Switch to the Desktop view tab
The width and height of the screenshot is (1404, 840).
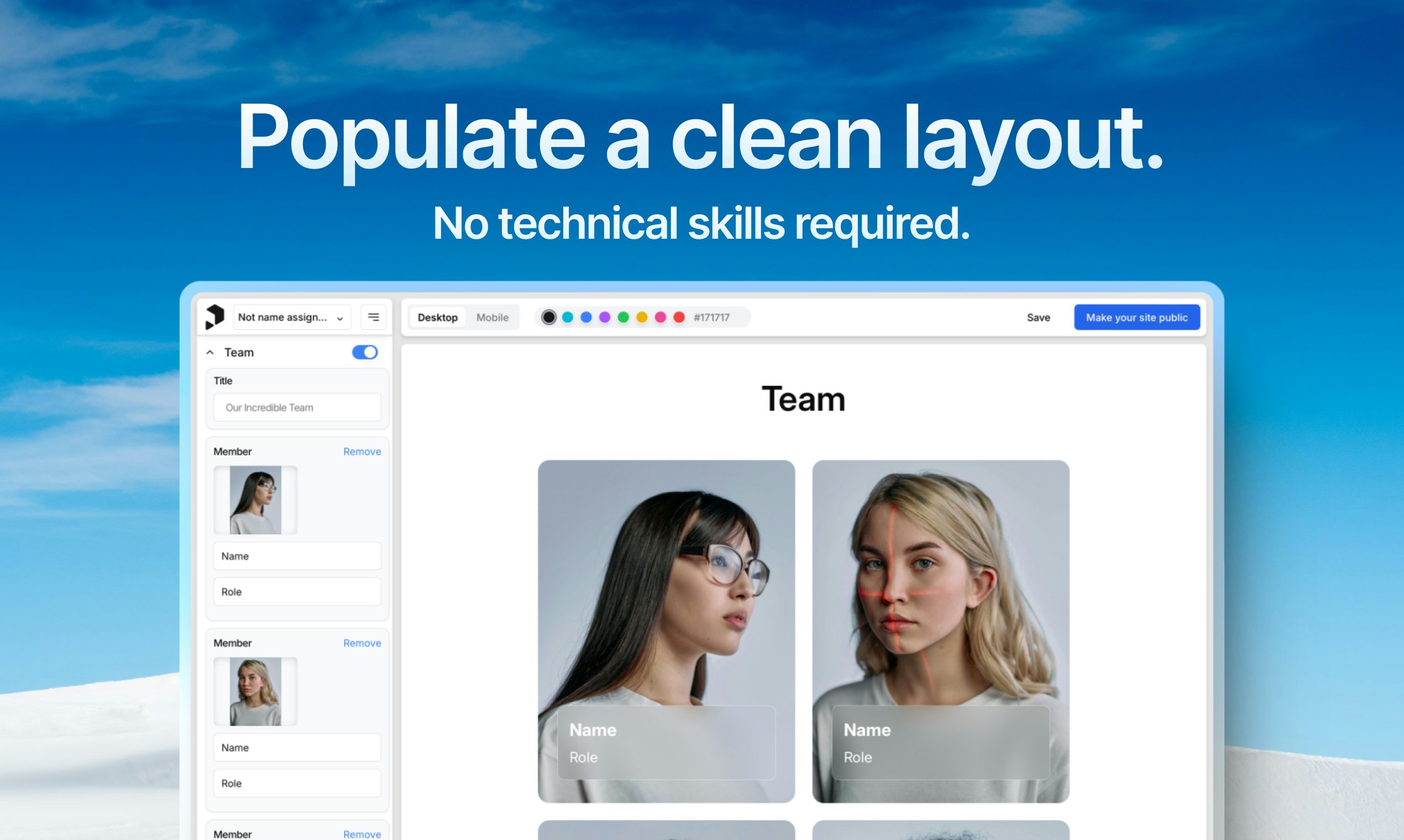pyautogui.click(x=437, y=318)
